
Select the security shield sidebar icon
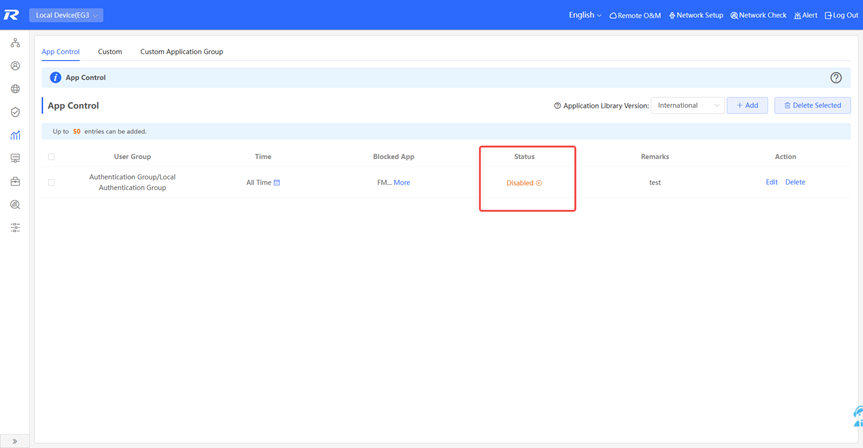15,112
